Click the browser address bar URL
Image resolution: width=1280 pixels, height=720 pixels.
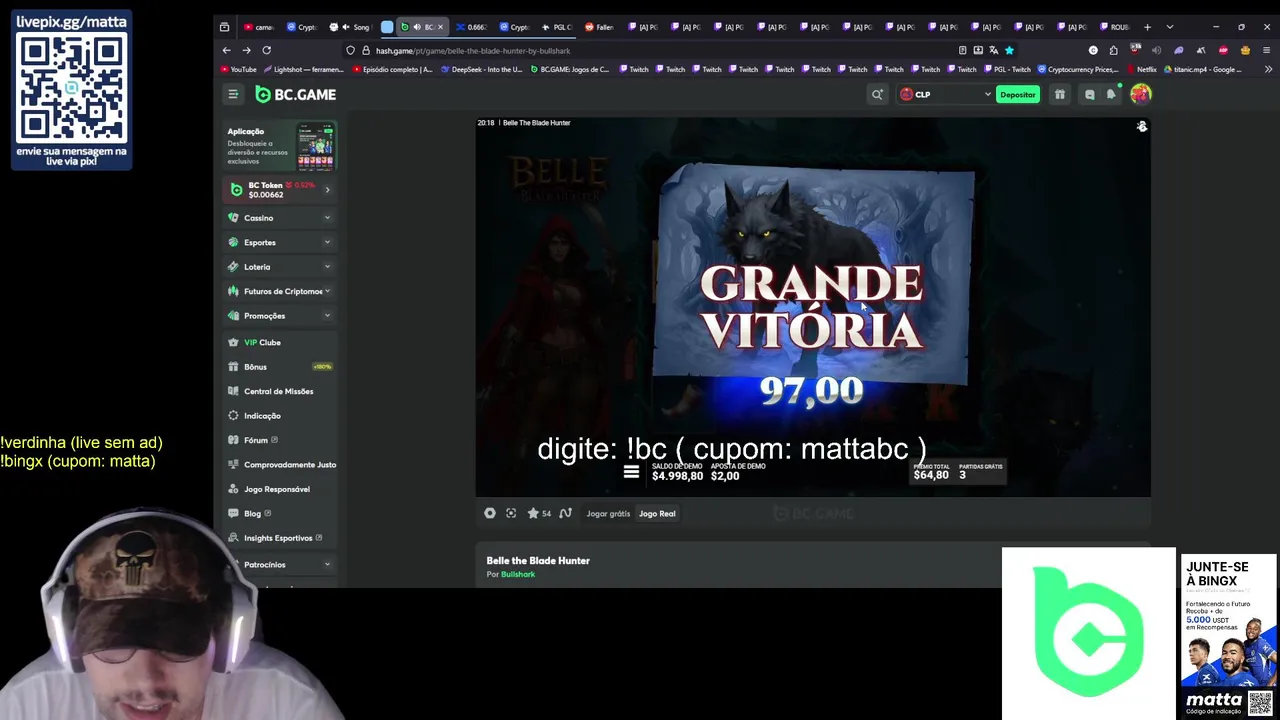[473, 50]
